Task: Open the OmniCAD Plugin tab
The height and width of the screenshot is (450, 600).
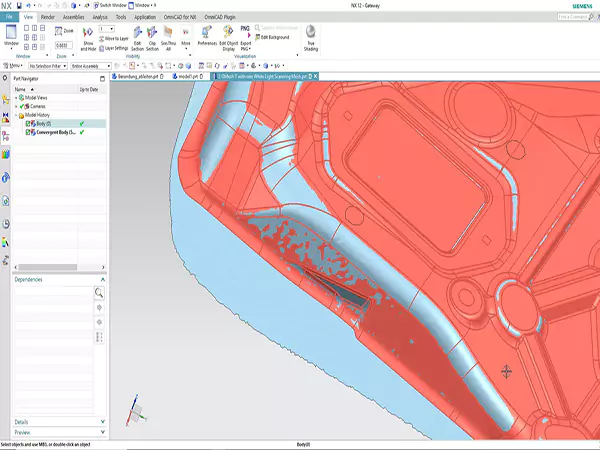Action: point(220,17)
